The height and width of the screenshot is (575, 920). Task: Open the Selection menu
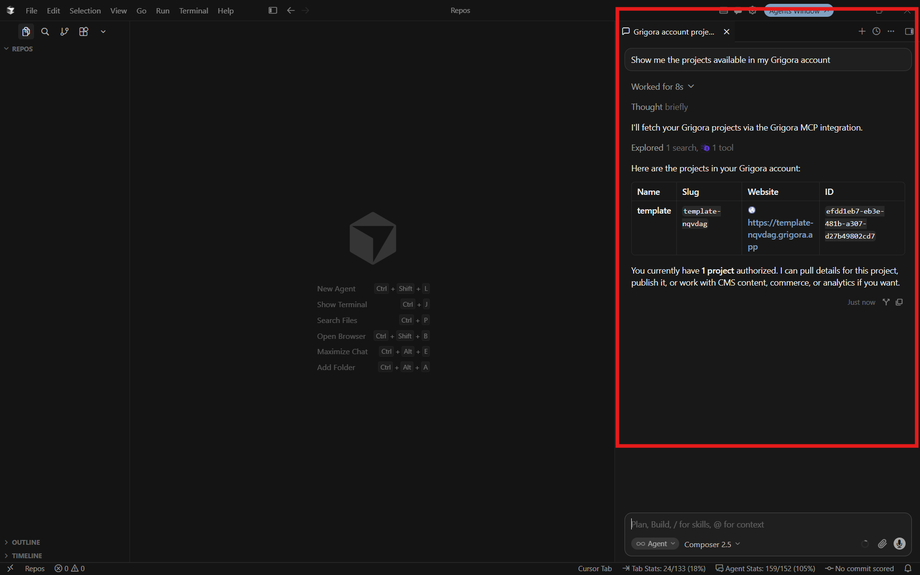point(85,11)
